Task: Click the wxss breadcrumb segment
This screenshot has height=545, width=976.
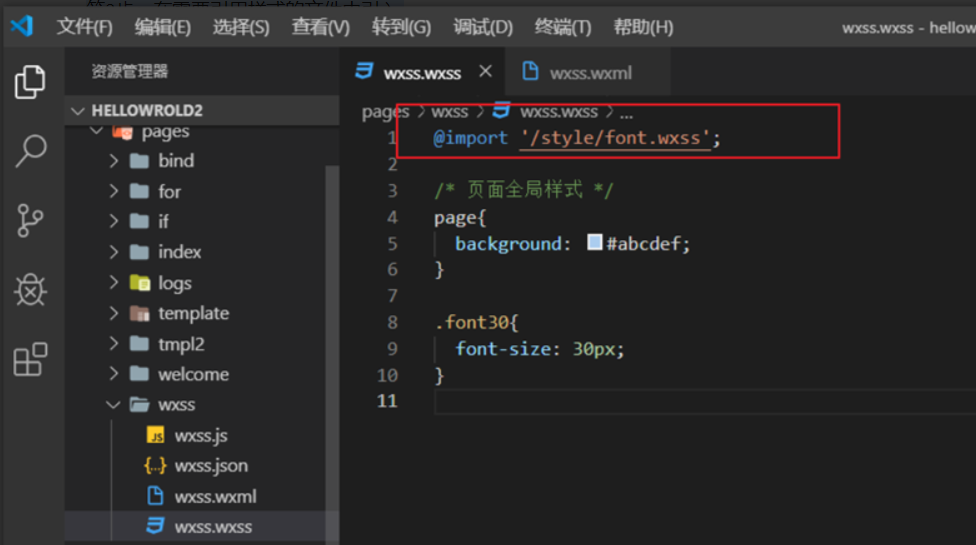Action: click(x=450, y=112)
